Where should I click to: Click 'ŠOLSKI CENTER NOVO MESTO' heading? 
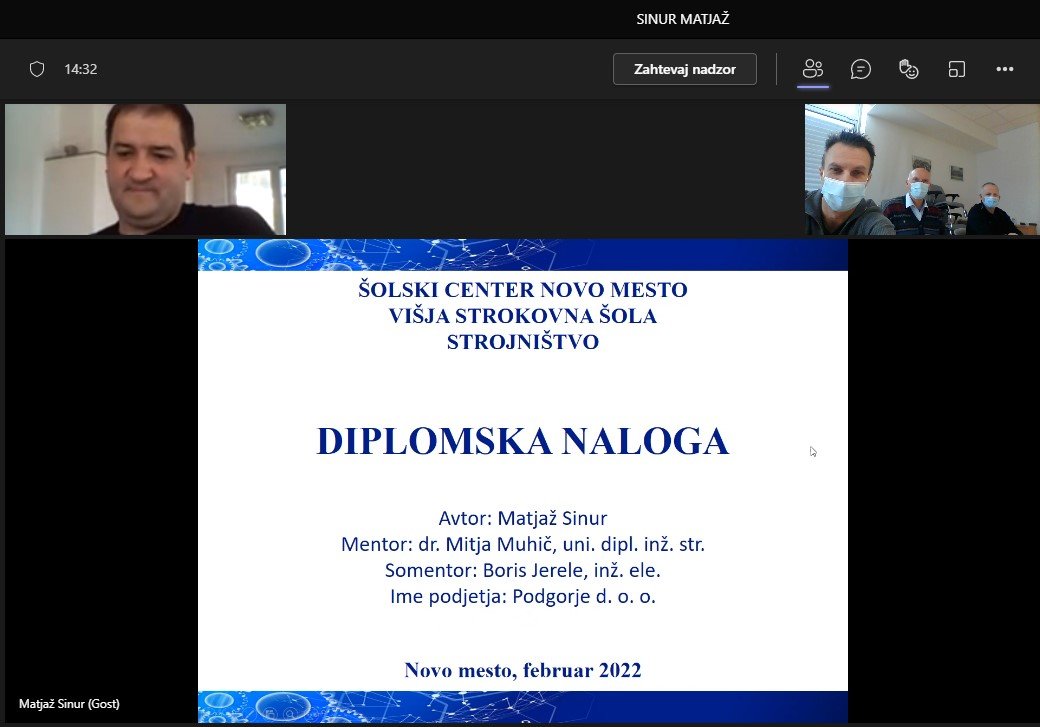523,290
